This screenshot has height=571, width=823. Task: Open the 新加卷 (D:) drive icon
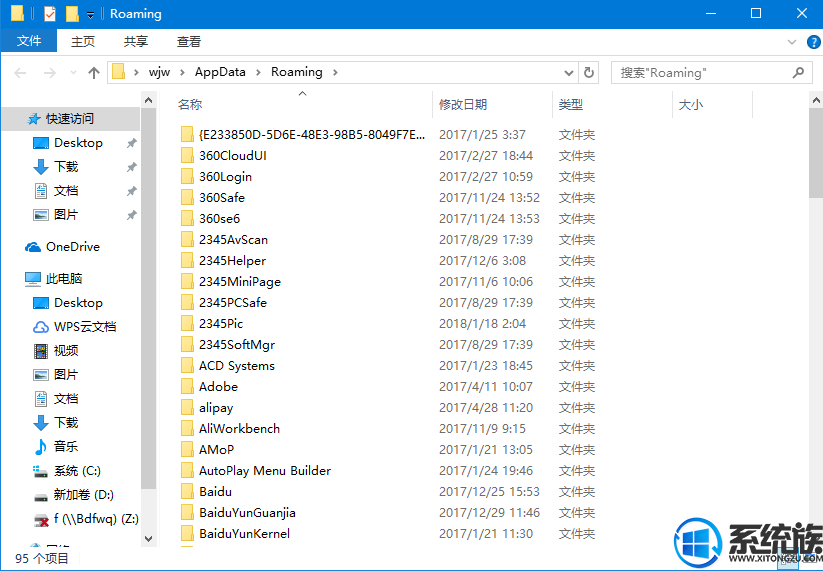point(40,495)
